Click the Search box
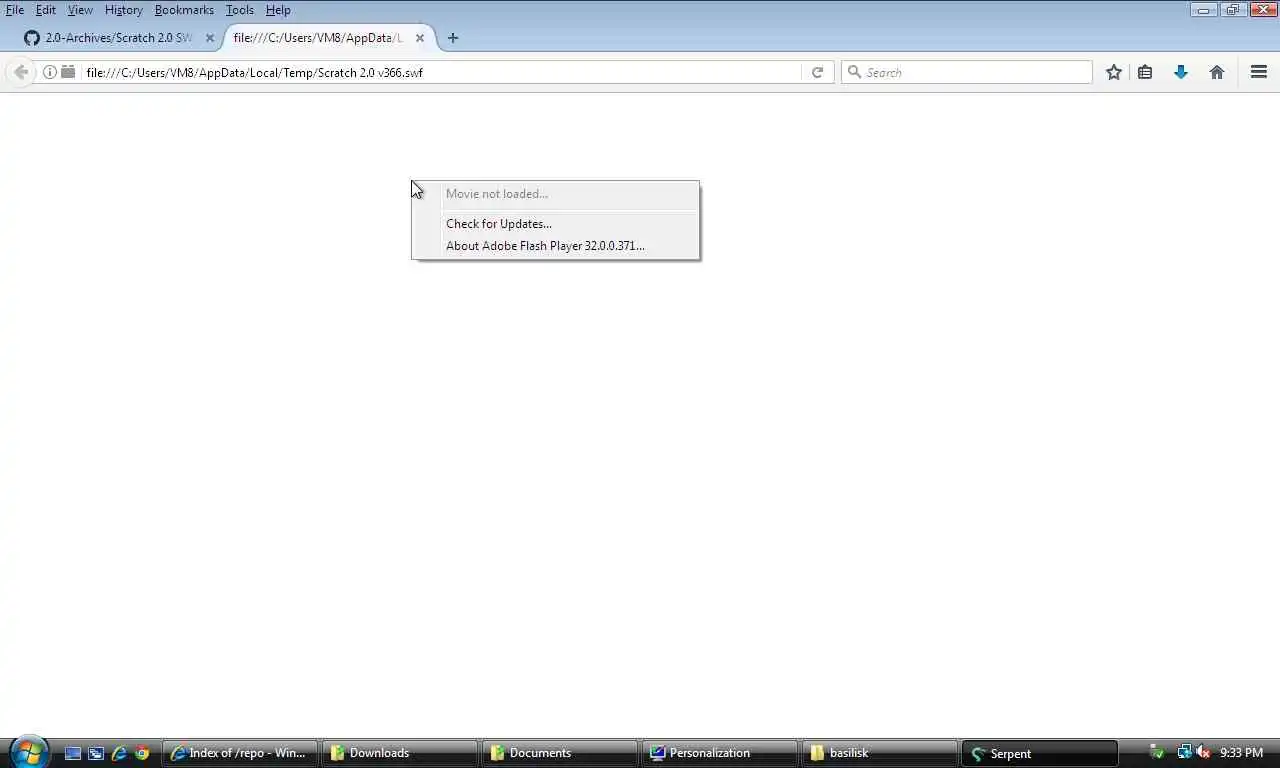The width and height of the screenshot is (1280, 768). pyautogui.click(x=967, y=72)
